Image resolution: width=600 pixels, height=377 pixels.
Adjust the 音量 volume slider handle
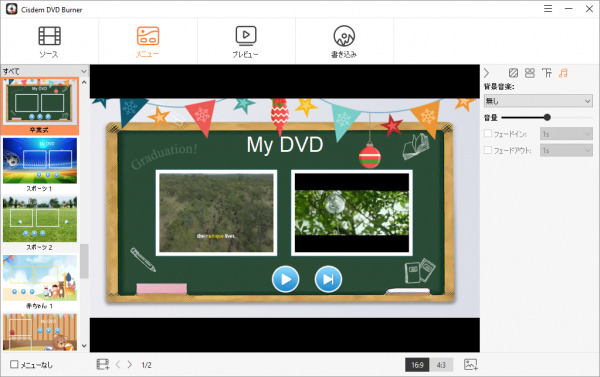point(547,117)
